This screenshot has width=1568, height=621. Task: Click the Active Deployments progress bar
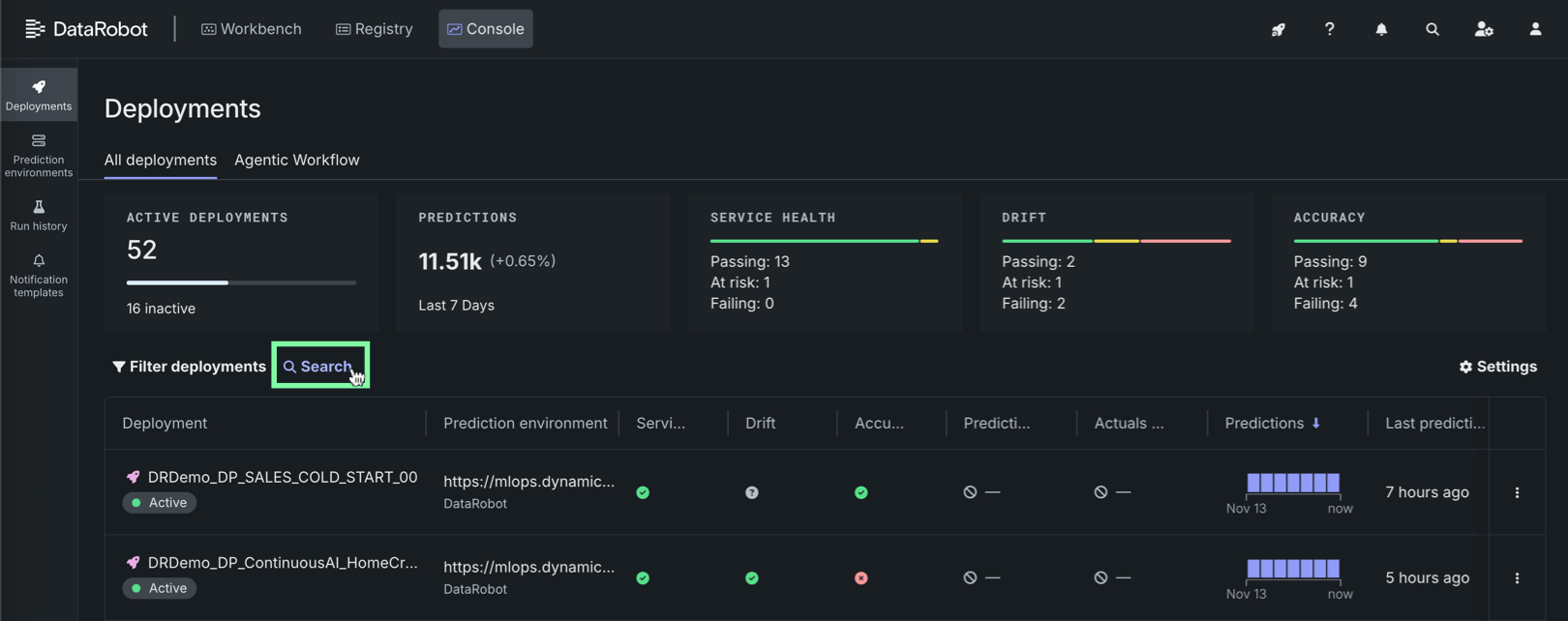click(241, 282)
